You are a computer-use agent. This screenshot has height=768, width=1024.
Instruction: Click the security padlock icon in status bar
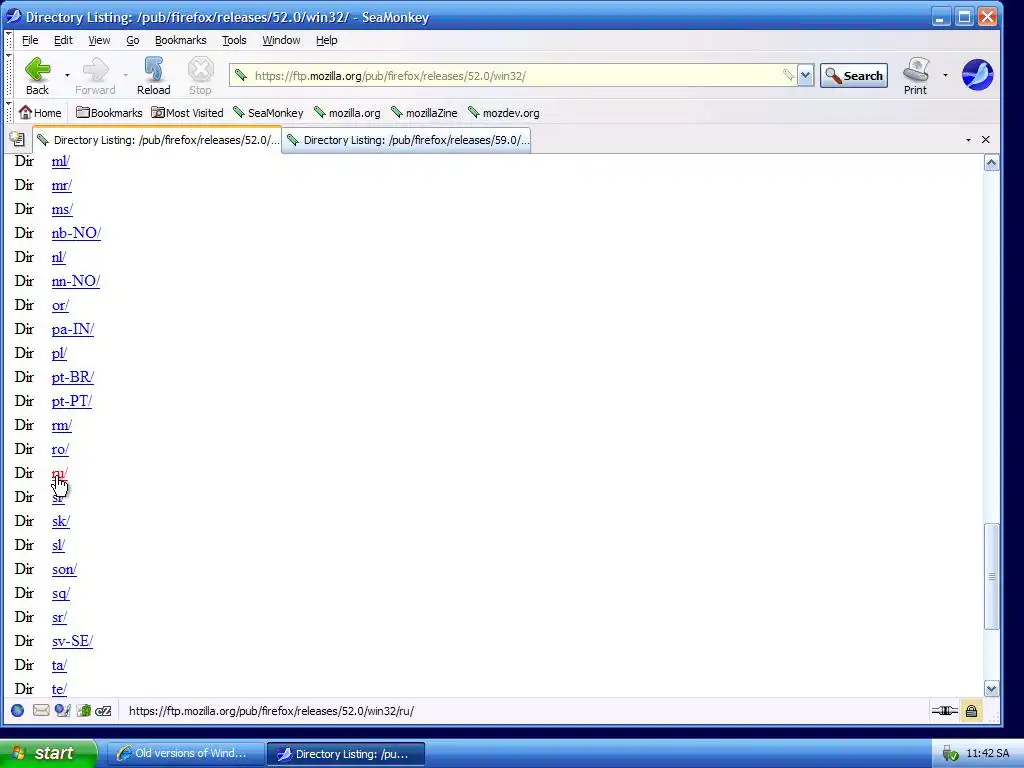tap(971, 711)
